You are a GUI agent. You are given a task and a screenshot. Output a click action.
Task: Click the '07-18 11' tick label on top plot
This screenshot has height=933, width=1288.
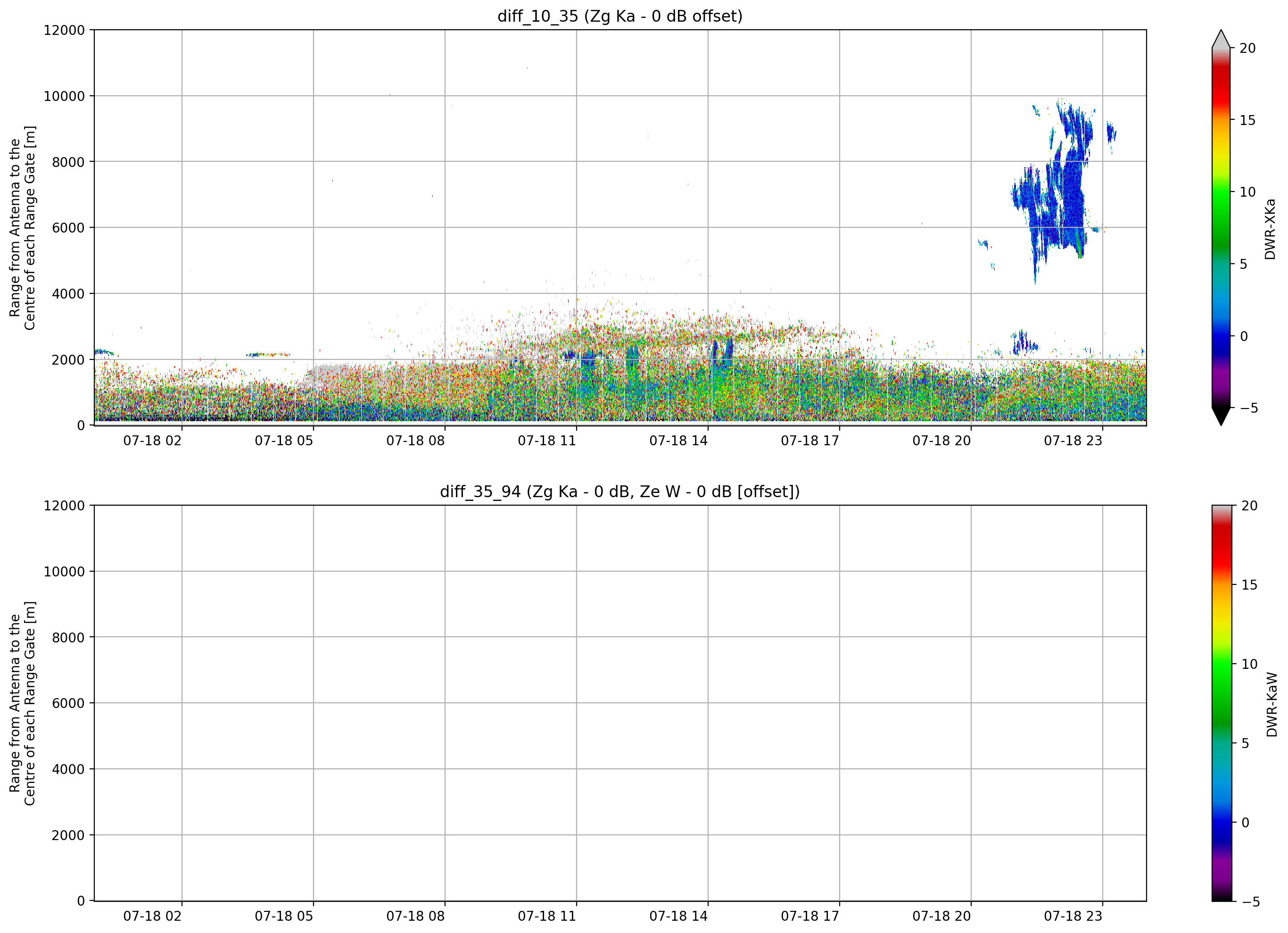click(547, 441)
